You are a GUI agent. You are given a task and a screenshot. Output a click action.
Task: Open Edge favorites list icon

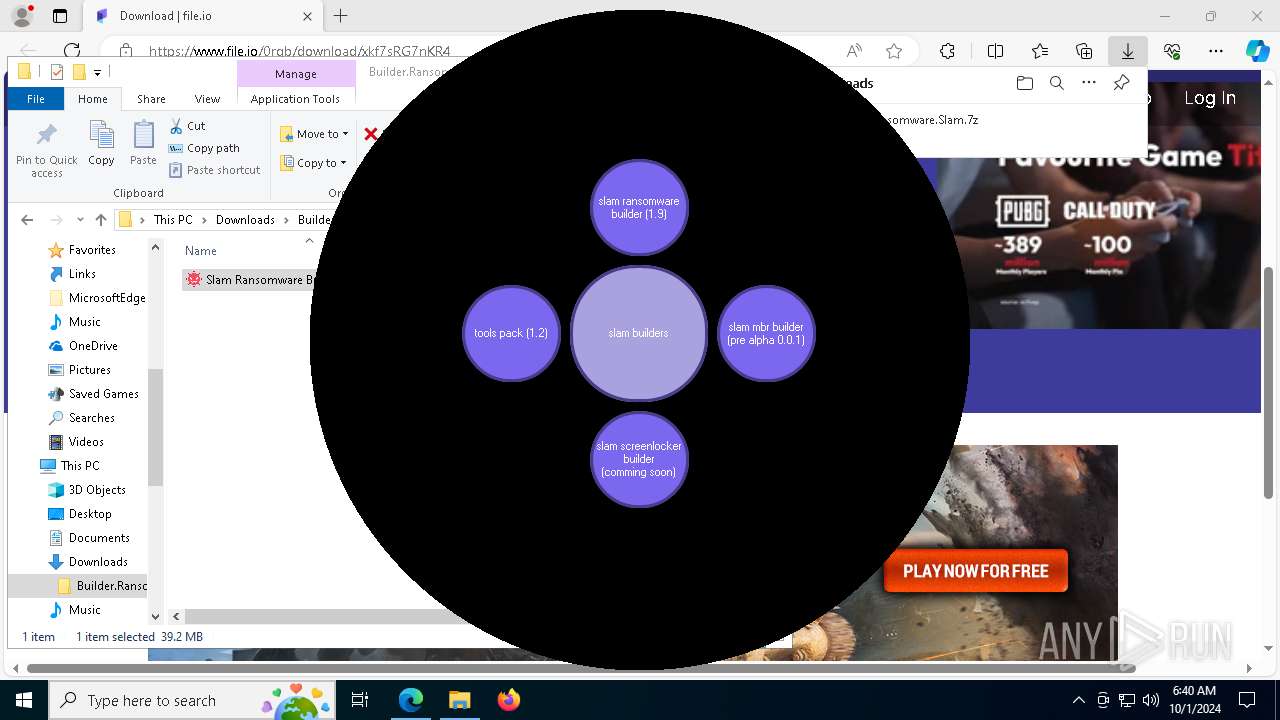1040,51
